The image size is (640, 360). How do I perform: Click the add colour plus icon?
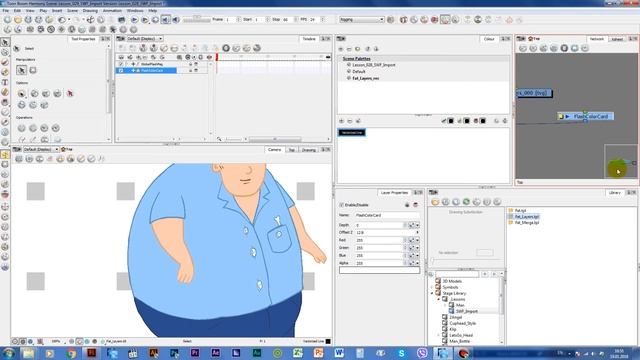342,121
